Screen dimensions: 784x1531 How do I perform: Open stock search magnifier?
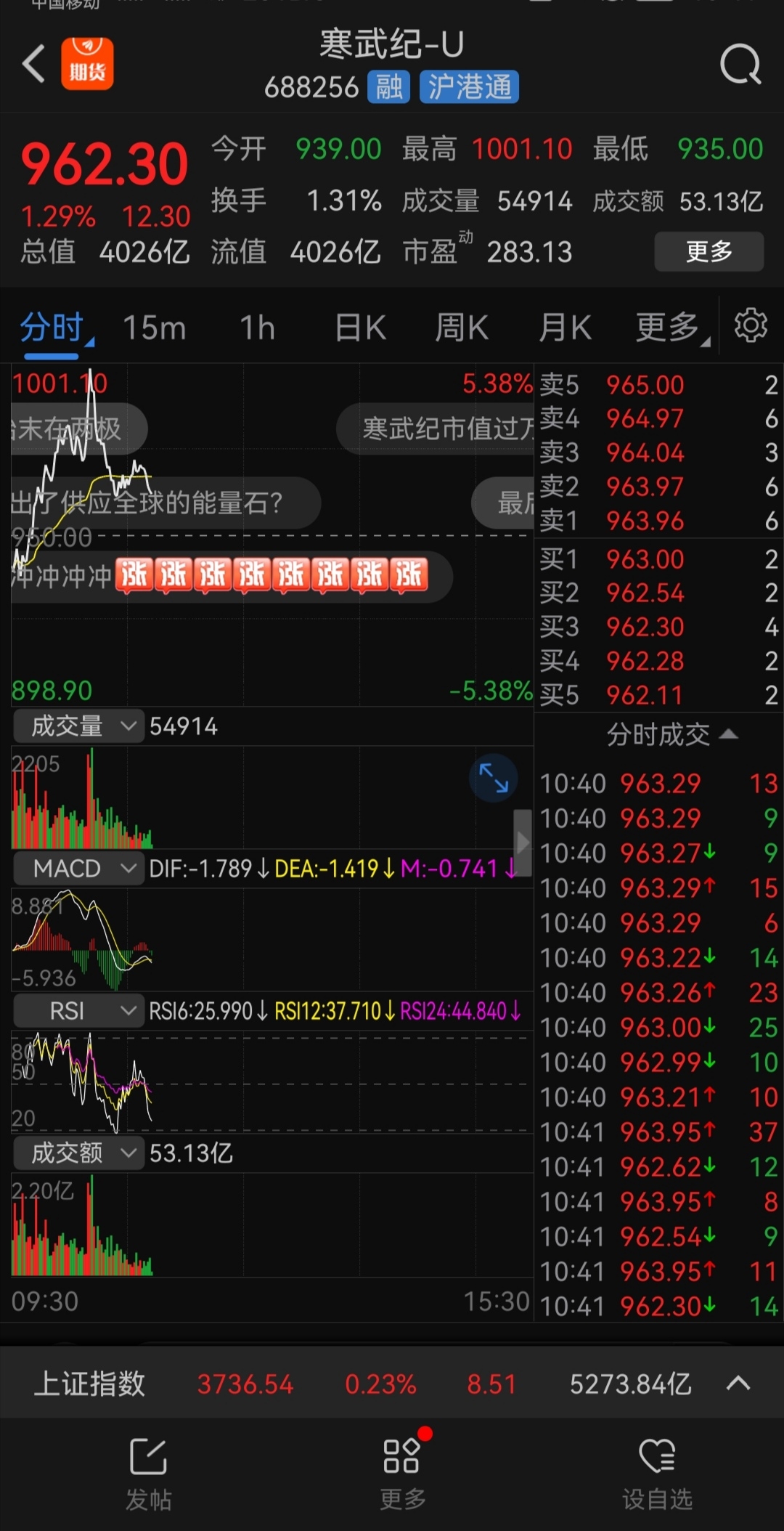(x=740, y=65)
